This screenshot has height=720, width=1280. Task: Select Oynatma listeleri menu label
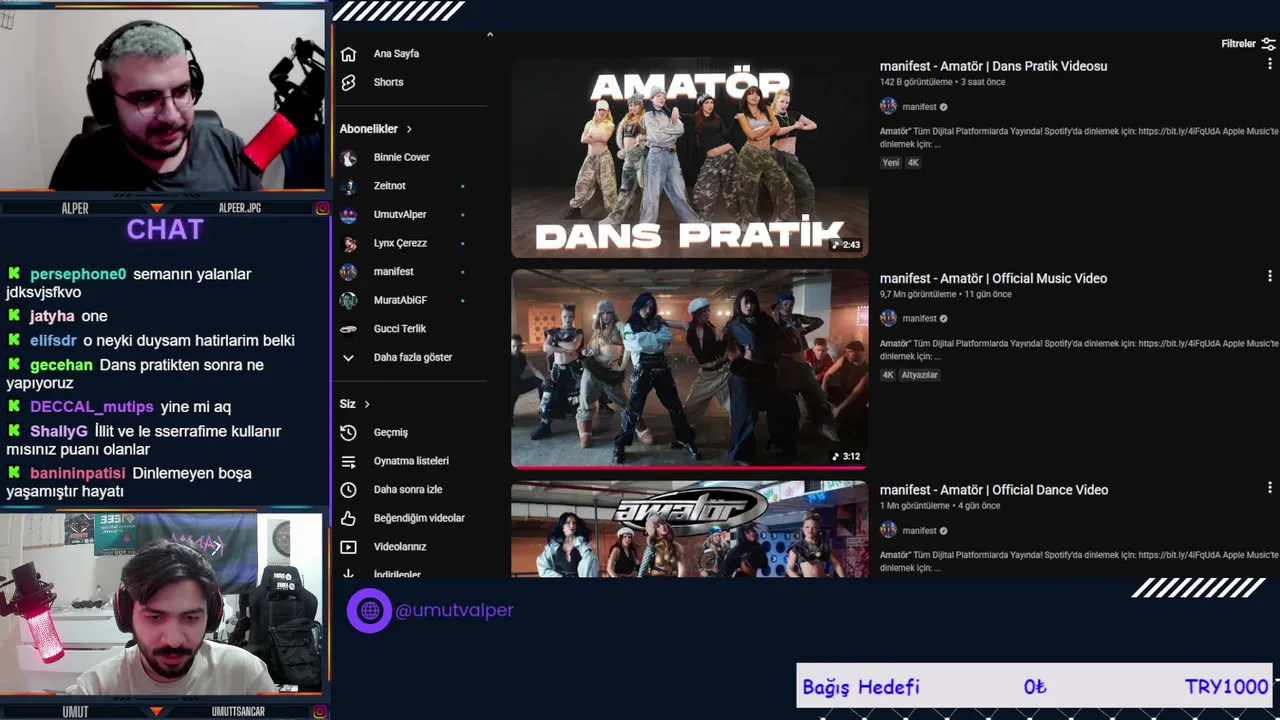pos(411,461)
